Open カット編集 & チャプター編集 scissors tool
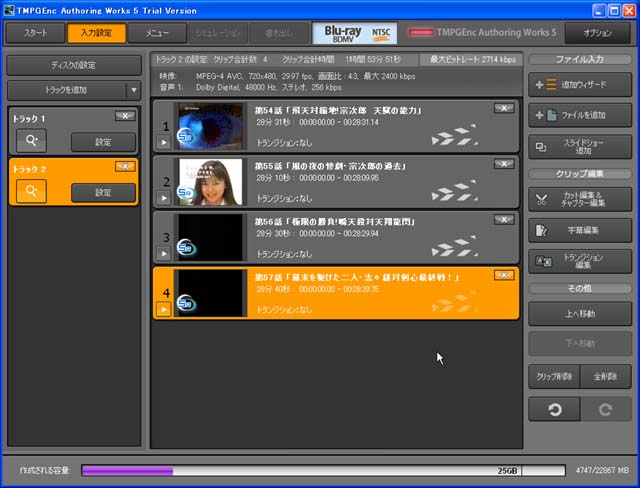 coord(580,199)
